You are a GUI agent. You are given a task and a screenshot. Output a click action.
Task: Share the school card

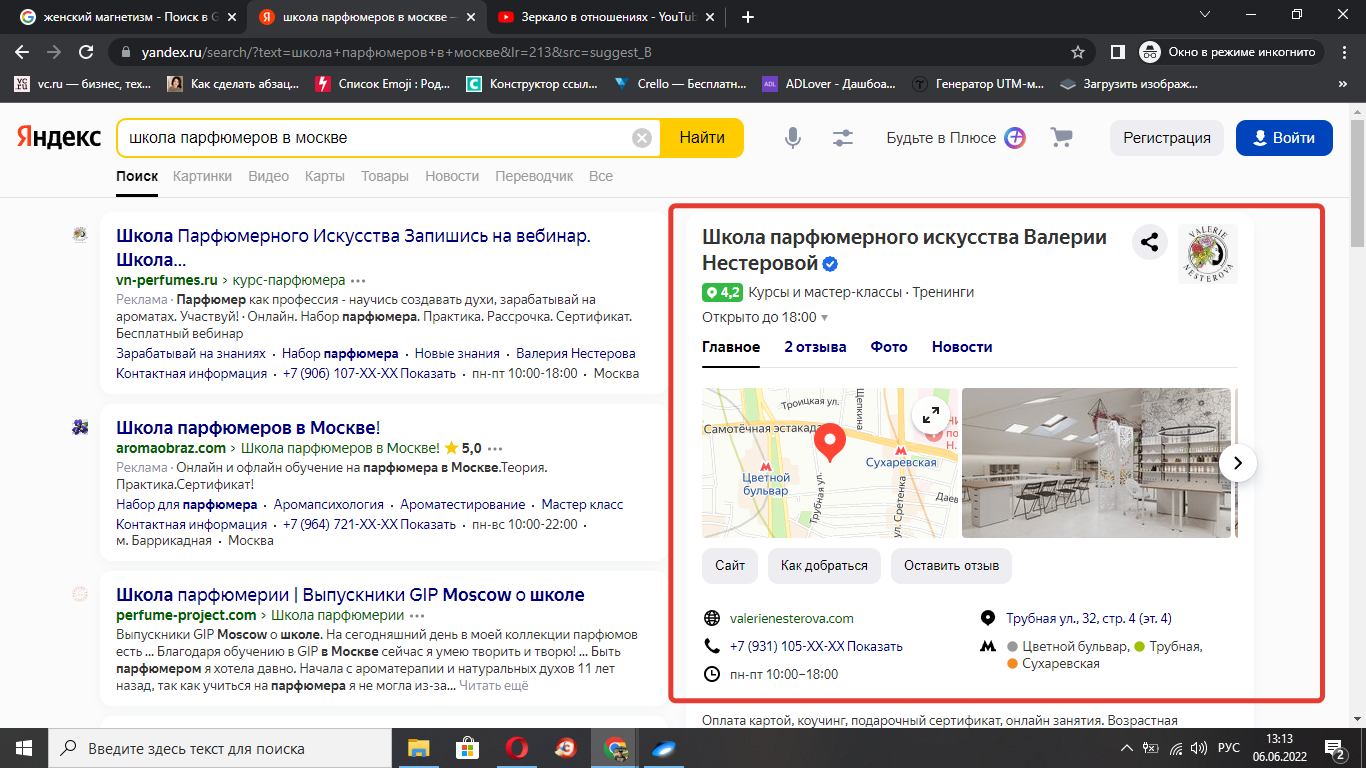pos(1150,241)
